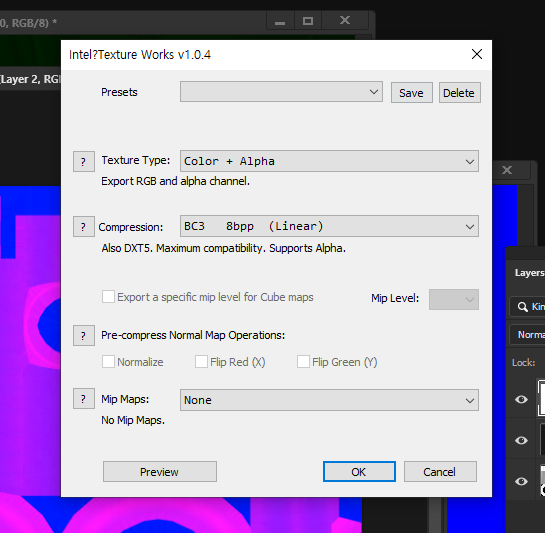Toggle the Flip Green (Y) checkbox
Viewport: 545px width, 533px height.
coord(303,362)
